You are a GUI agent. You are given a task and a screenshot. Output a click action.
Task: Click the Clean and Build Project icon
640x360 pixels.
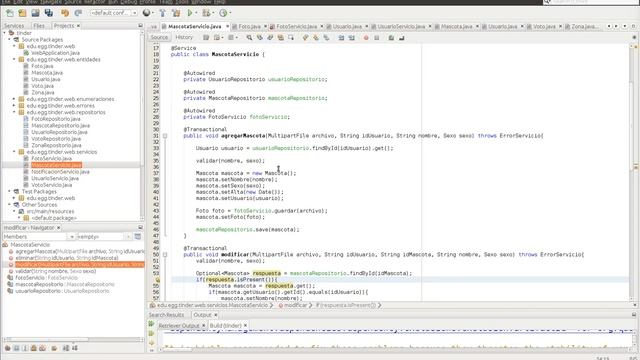[176, 13]
